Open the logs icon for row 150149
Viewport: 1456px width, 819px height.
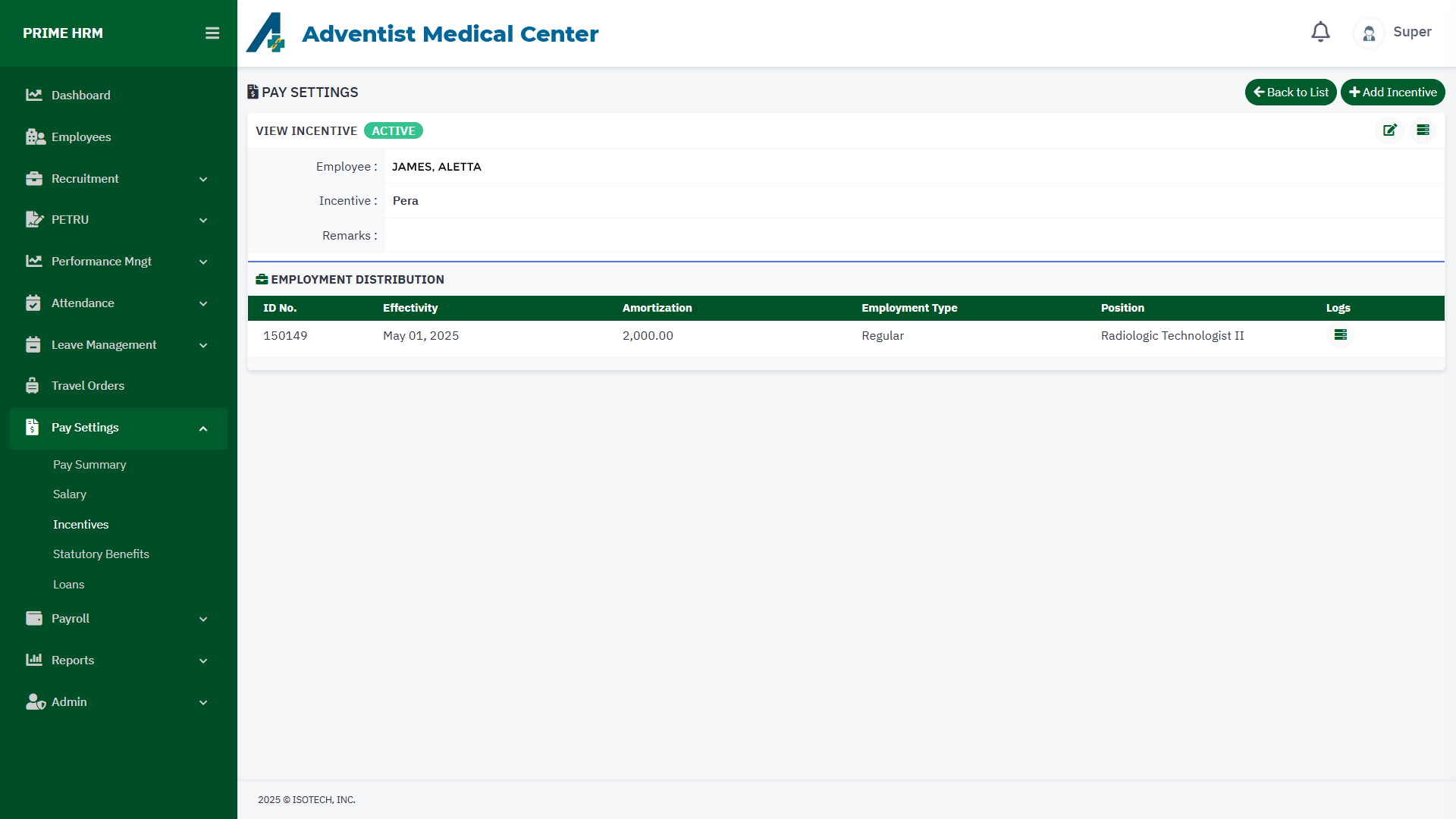click(1340, 335)
